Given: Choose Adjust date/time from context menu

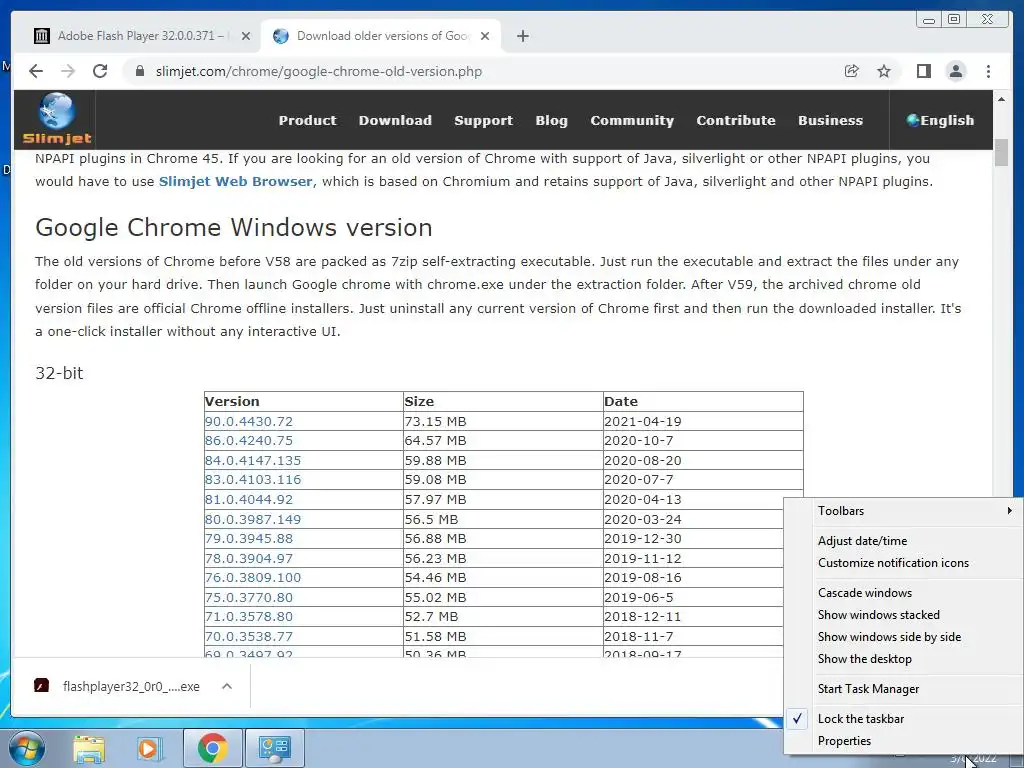Looking at the screenshot, I should point(903,541).
